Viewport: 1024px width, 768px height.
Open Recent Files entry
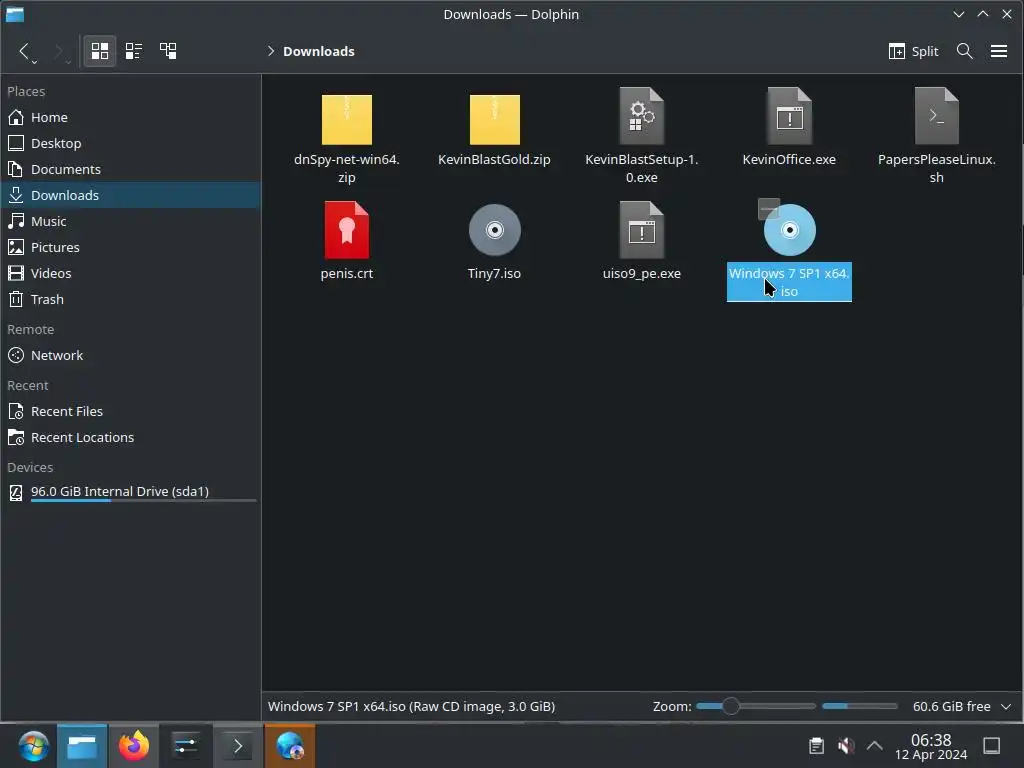click(131, 411)
